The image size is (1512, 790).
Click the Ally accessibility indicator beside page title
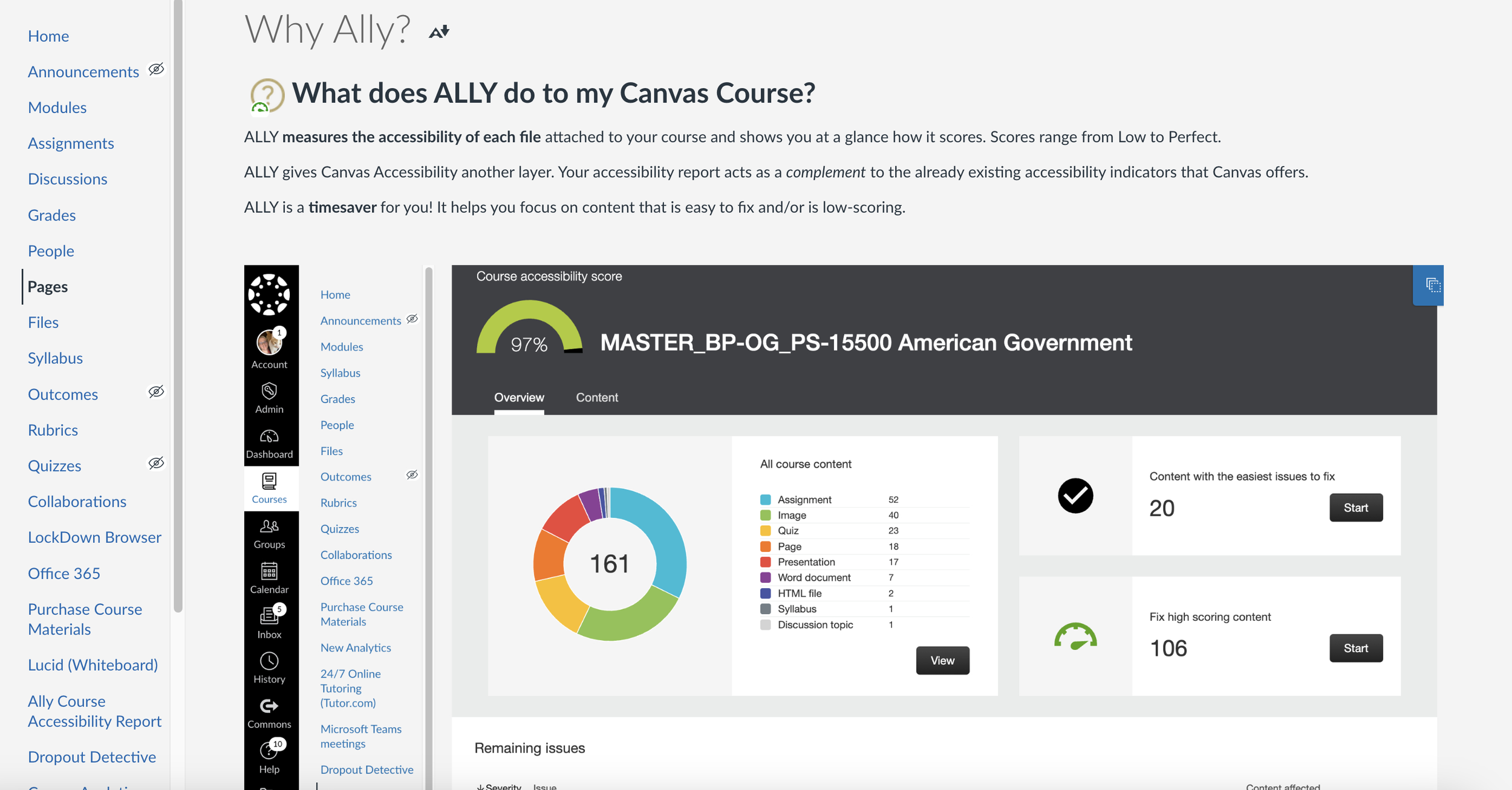439,31
